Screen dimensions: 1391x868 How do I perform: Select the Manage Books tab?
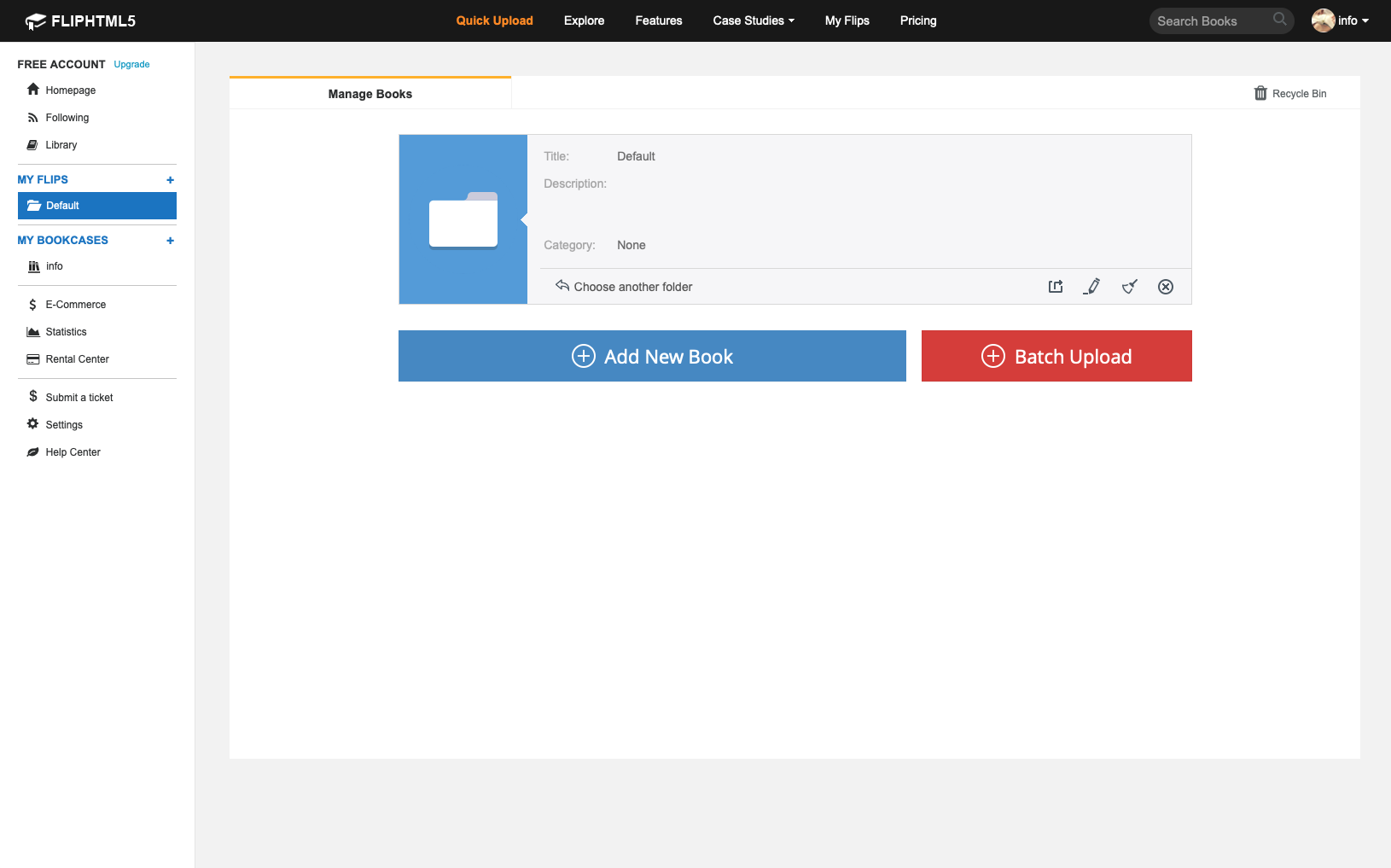370,93
